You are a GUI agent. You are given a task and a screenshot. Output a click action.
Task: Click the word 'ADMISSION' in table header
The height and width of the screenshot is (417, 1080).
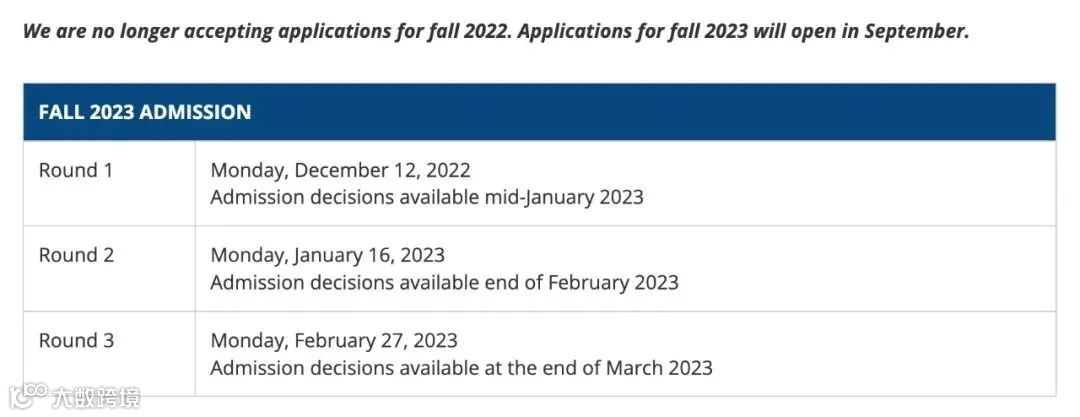point(195,112)
